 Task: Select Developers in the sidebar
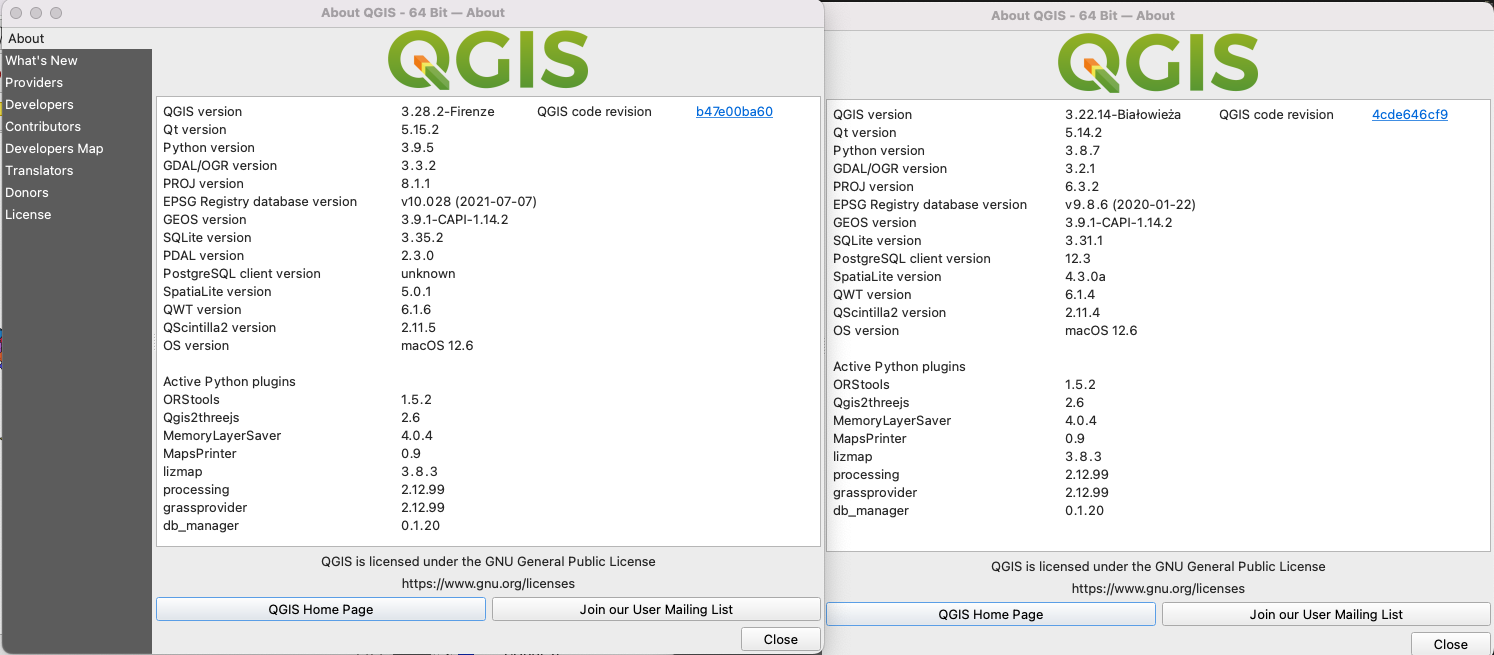tap(39, 104)
